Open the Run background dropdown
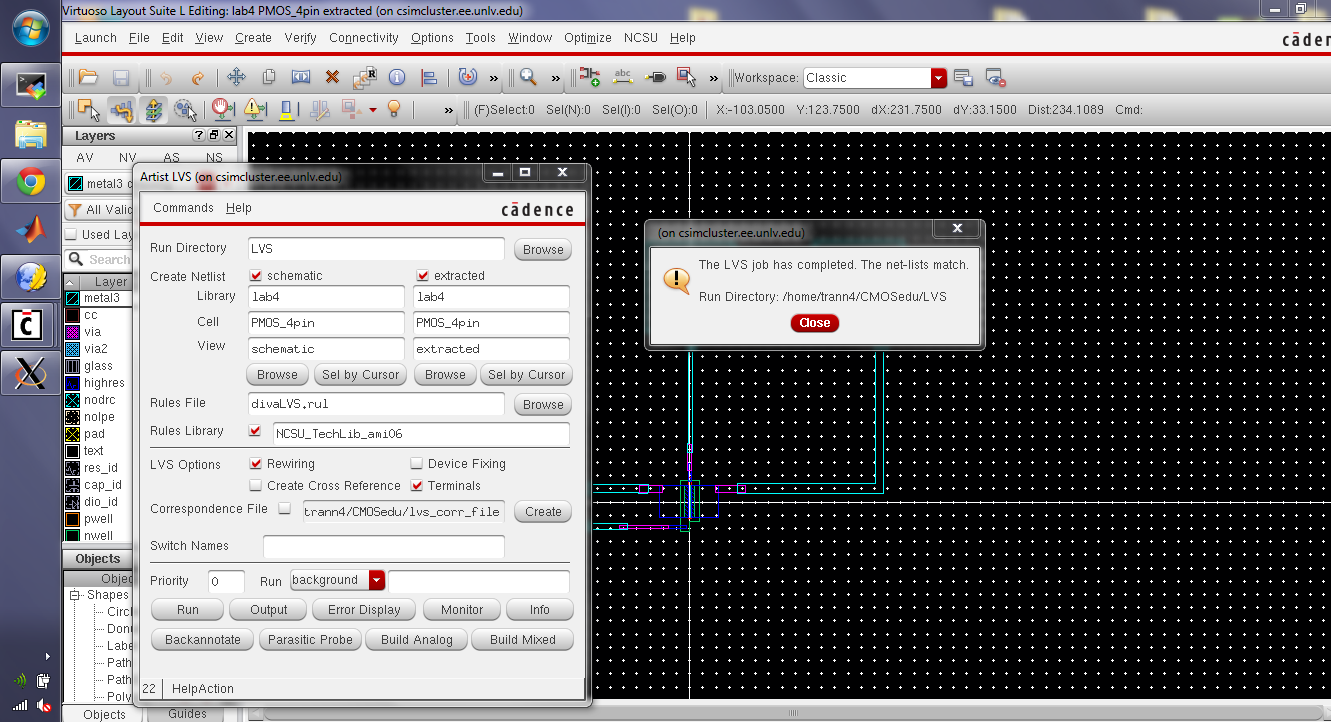The image size is (1331, 722). [x=377, y=580]
